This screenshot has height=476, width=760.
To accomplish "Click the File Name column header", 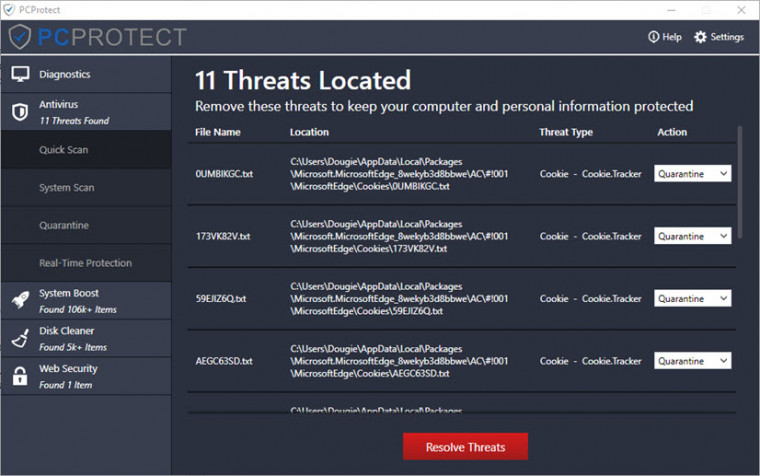I will [x=218, y=132].
